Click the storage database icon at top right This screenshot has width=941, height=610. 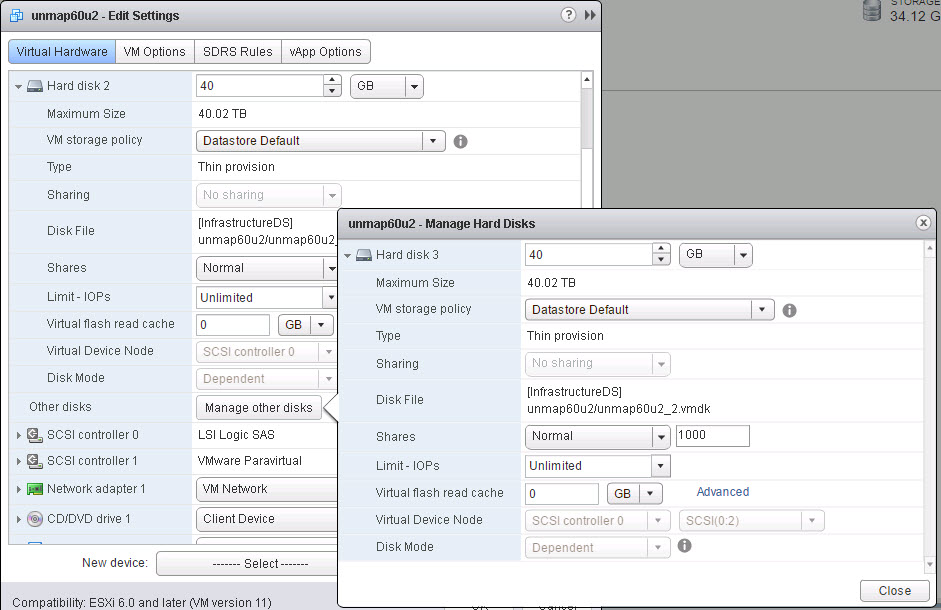pyautogui.click(x=871, y=10)
